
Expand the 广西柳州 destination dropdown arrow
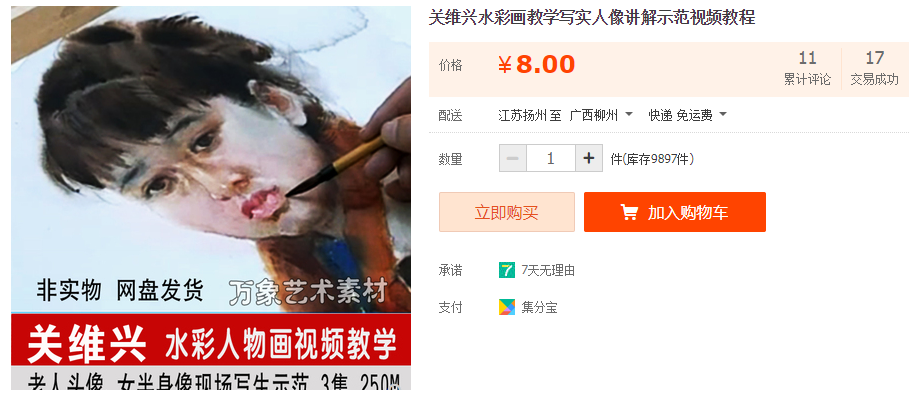click(629, 115)
